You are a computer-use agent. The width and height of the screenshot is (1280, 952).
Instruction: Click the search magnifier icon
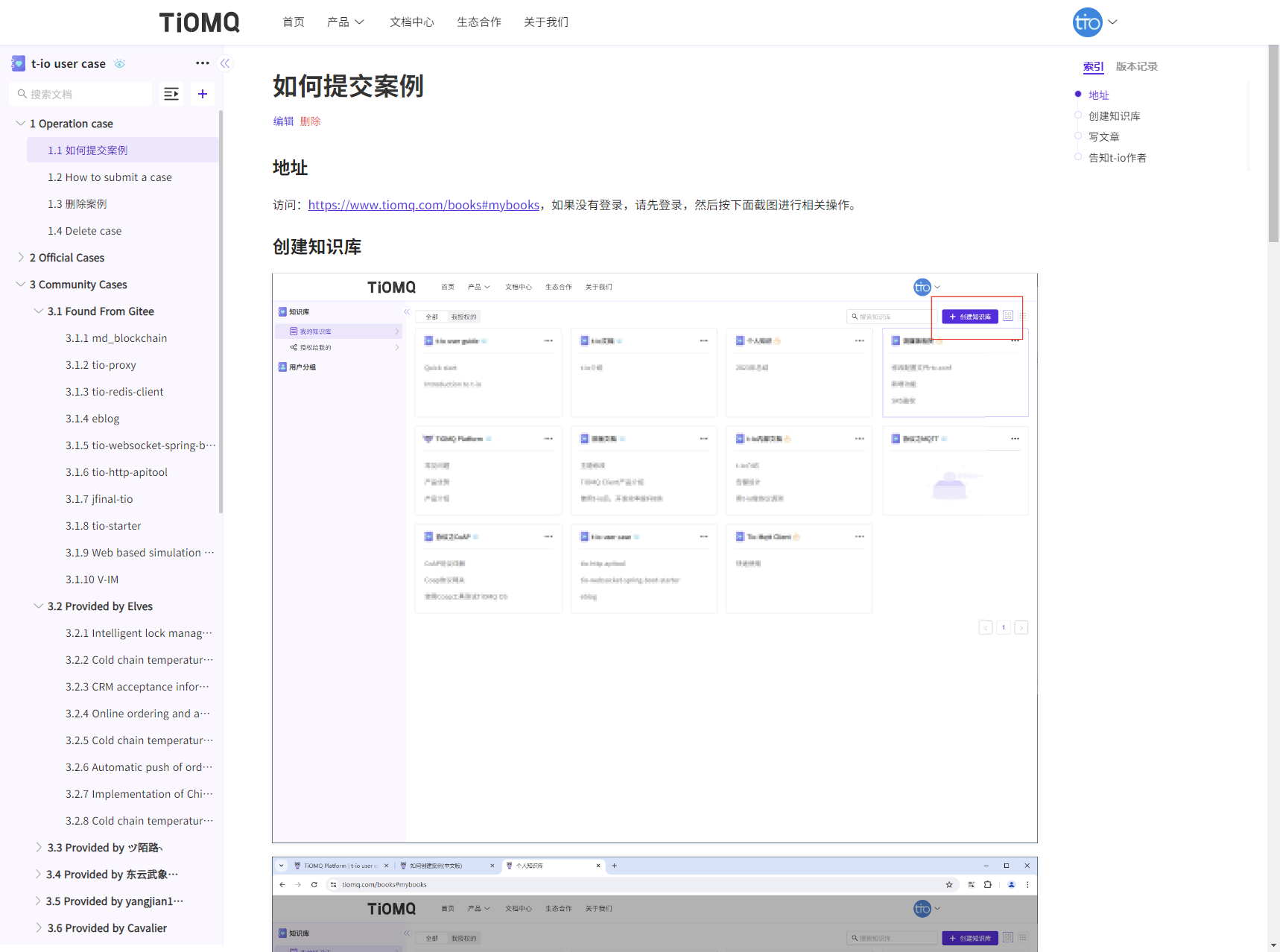[22, 94]
